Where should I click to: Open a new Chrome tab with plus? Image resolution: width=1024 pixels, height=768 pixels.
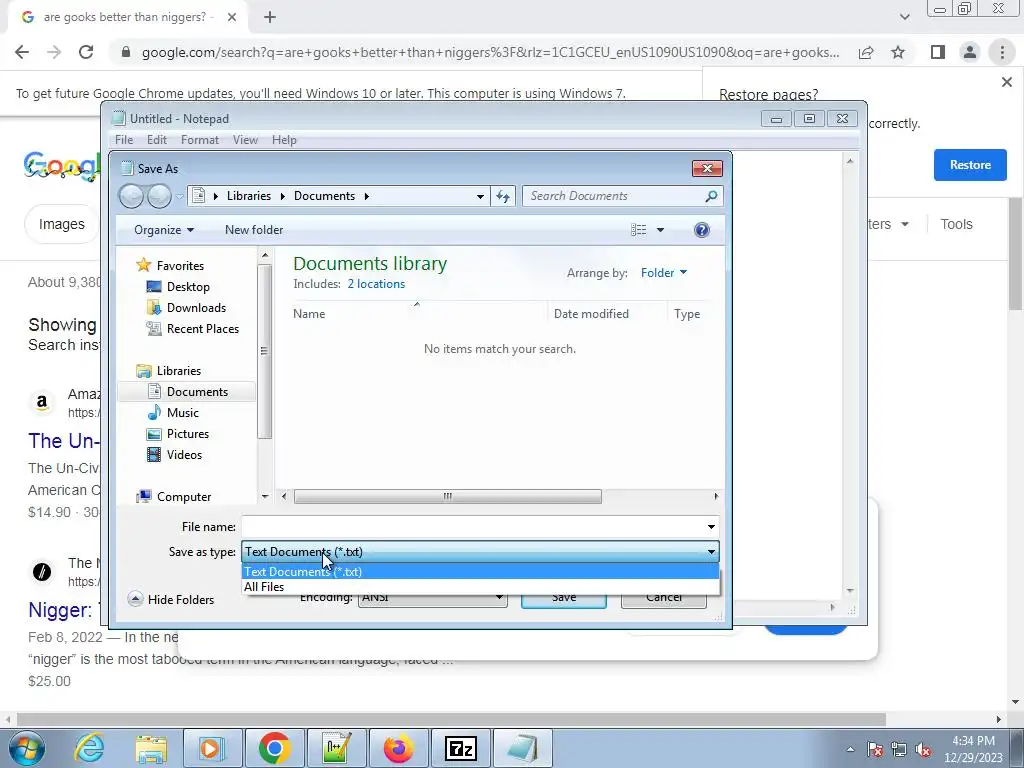pyautogui.click(x=270, y=17)
